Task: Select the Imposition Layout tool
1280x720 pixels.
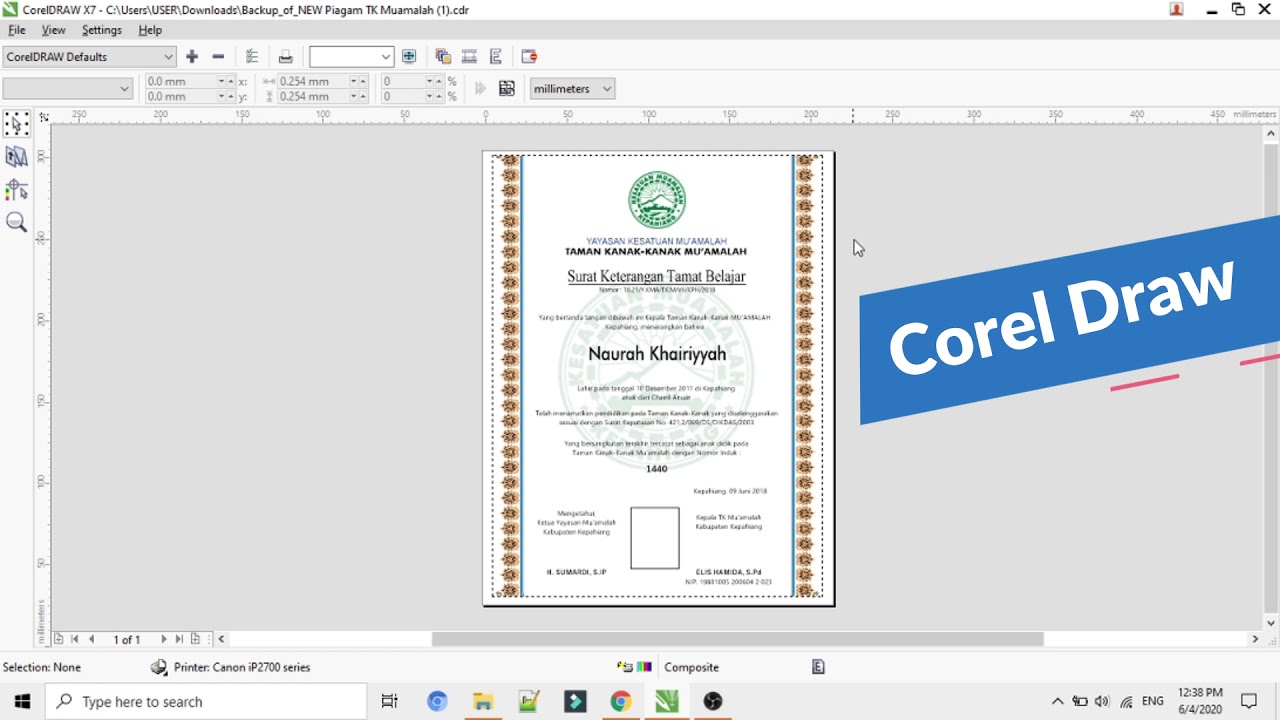Action: pos(16,157)
